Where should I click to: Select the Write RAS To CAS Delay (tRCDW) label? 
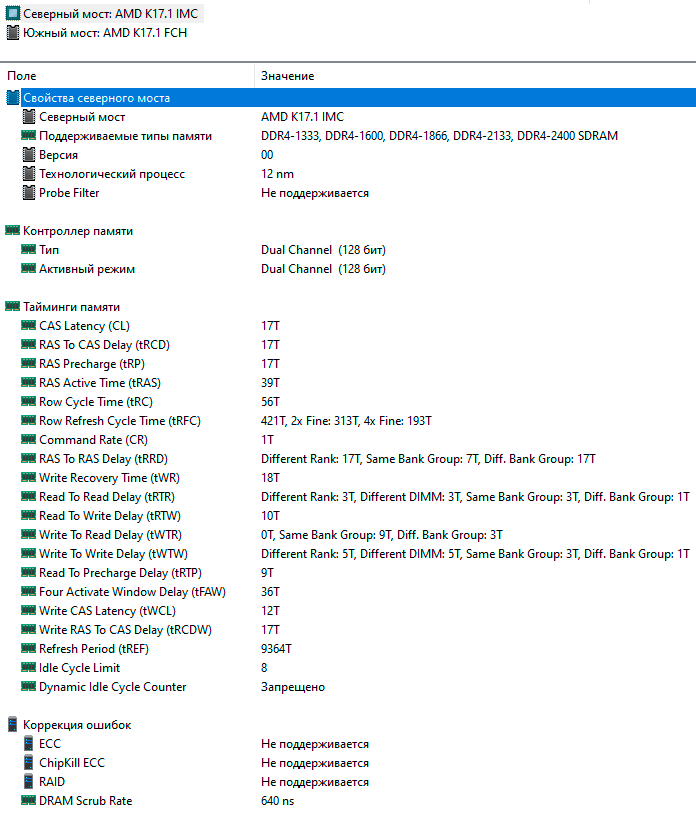[x=126, y=630]
